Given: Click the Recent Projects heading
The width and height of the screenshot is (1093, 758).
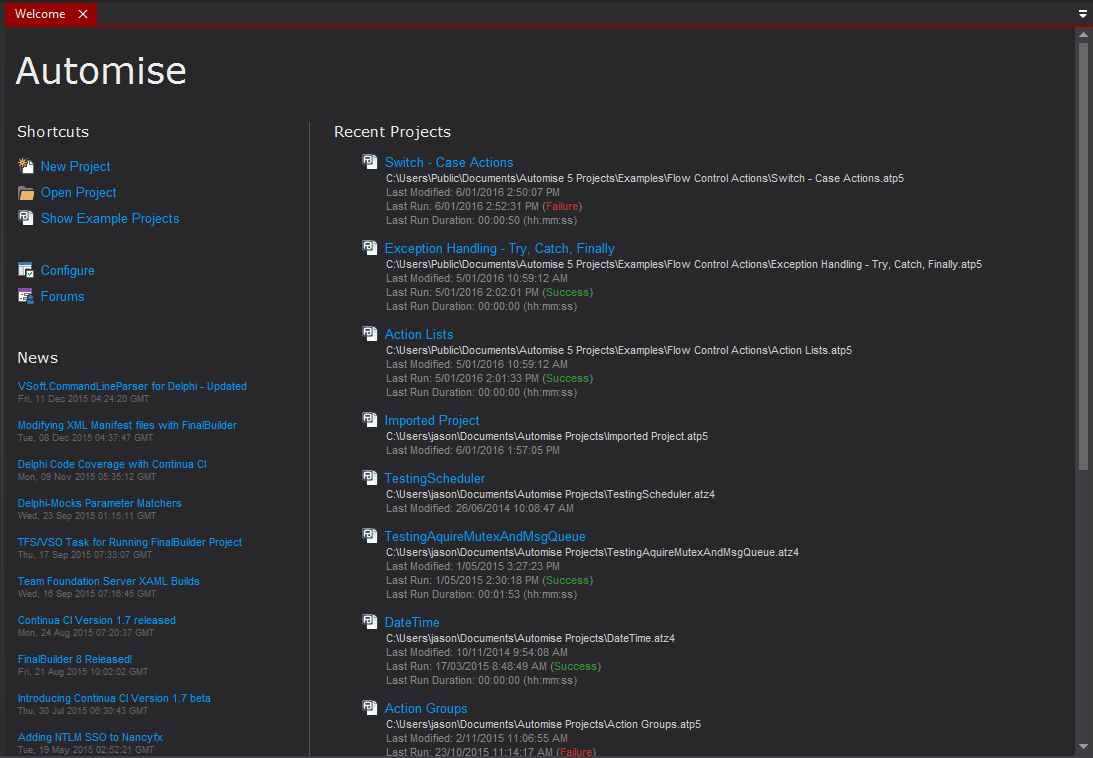Looking at the screenshot, I should [x=392, y=132].
